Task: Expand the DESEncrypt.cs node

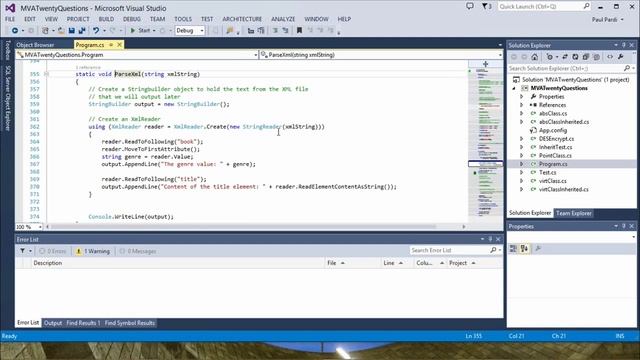Action: pos(521,139)
